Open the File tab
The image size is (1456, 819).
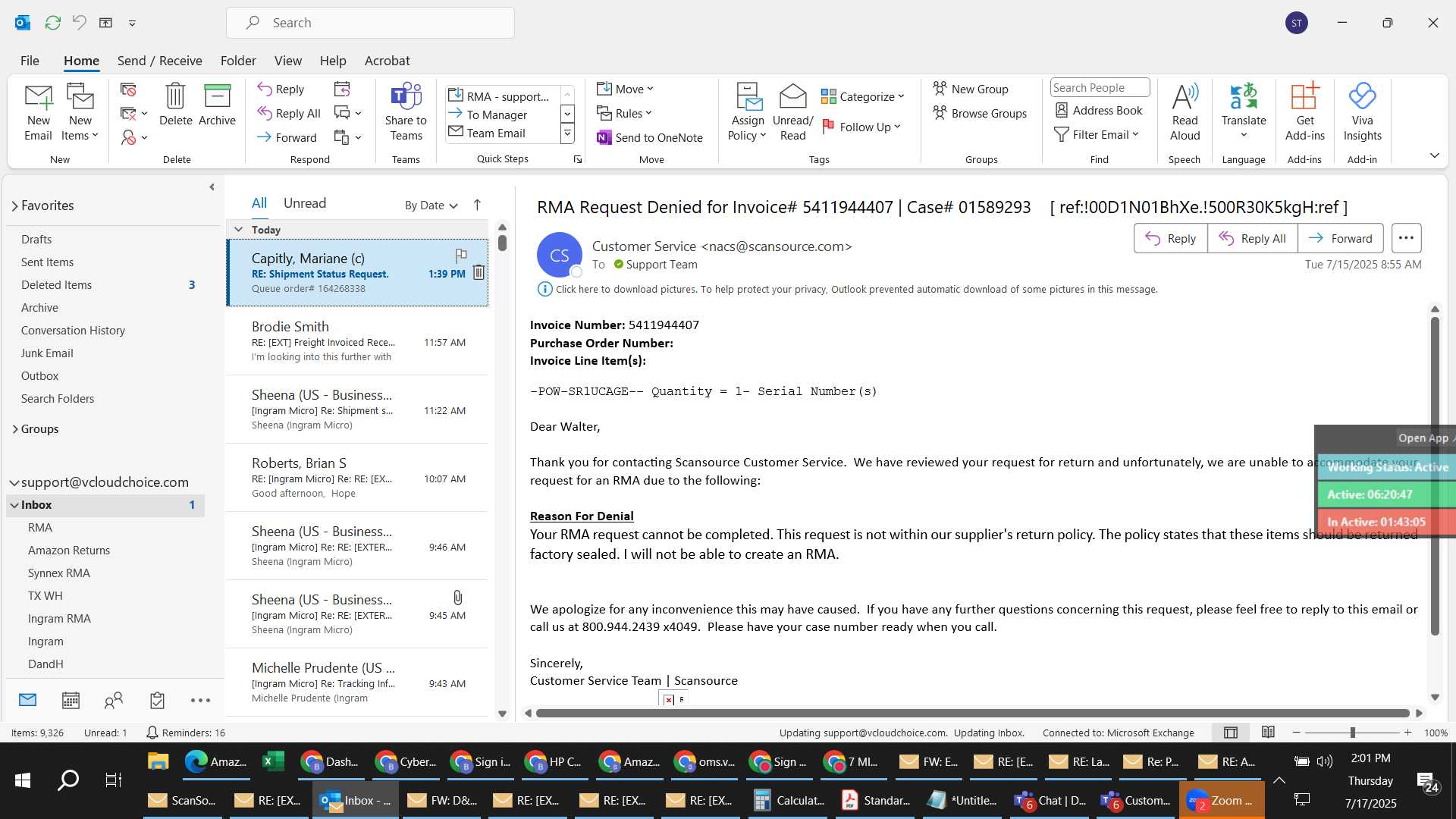[30, 61]
